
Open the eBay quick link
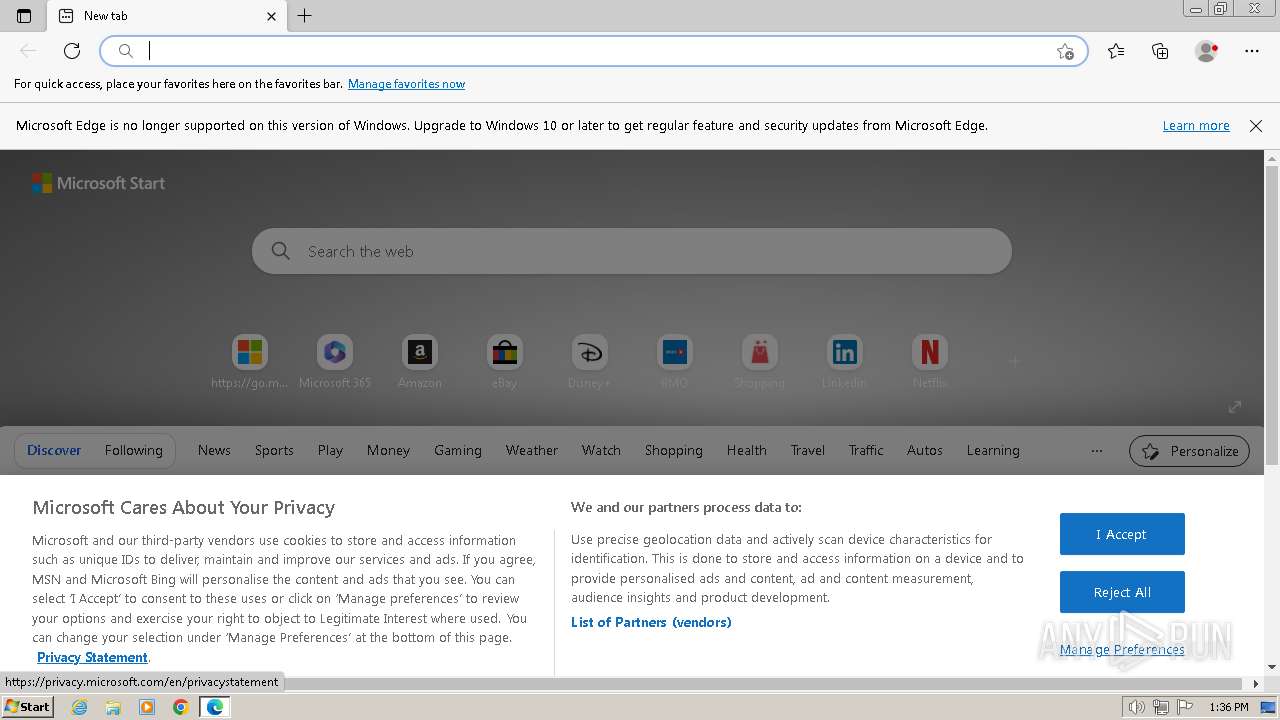tap(505, 362)
